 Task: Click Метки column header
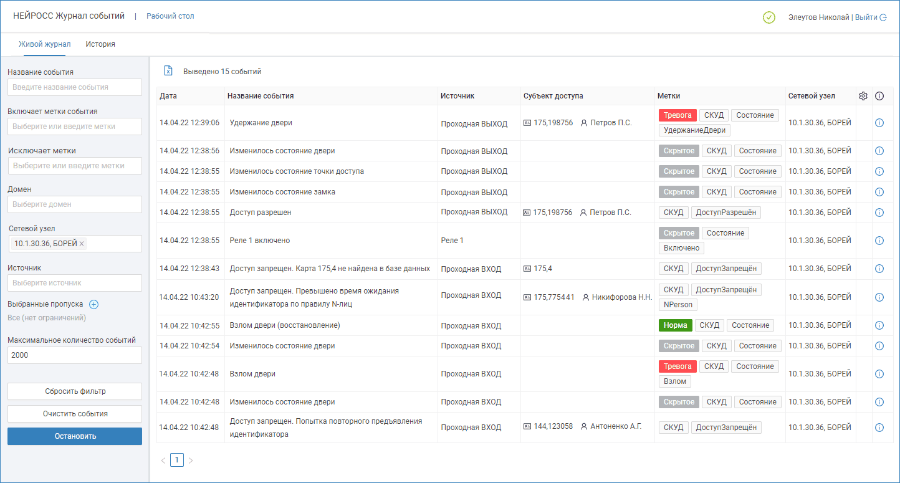click(x=669, y=96)
